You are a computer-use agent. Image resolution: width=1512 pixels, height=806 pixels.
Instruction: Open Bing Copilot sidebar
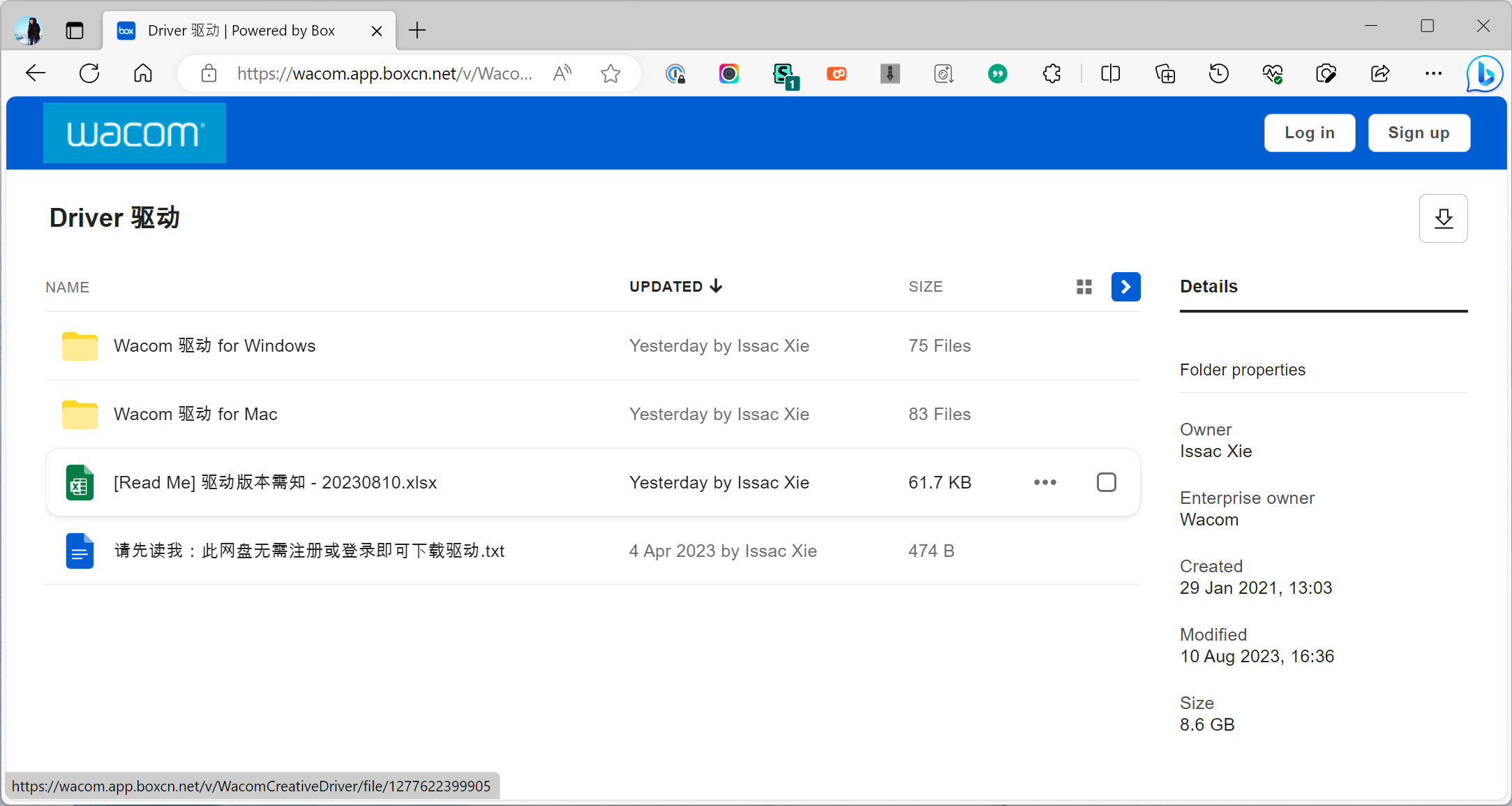(x=1484, y=74)
